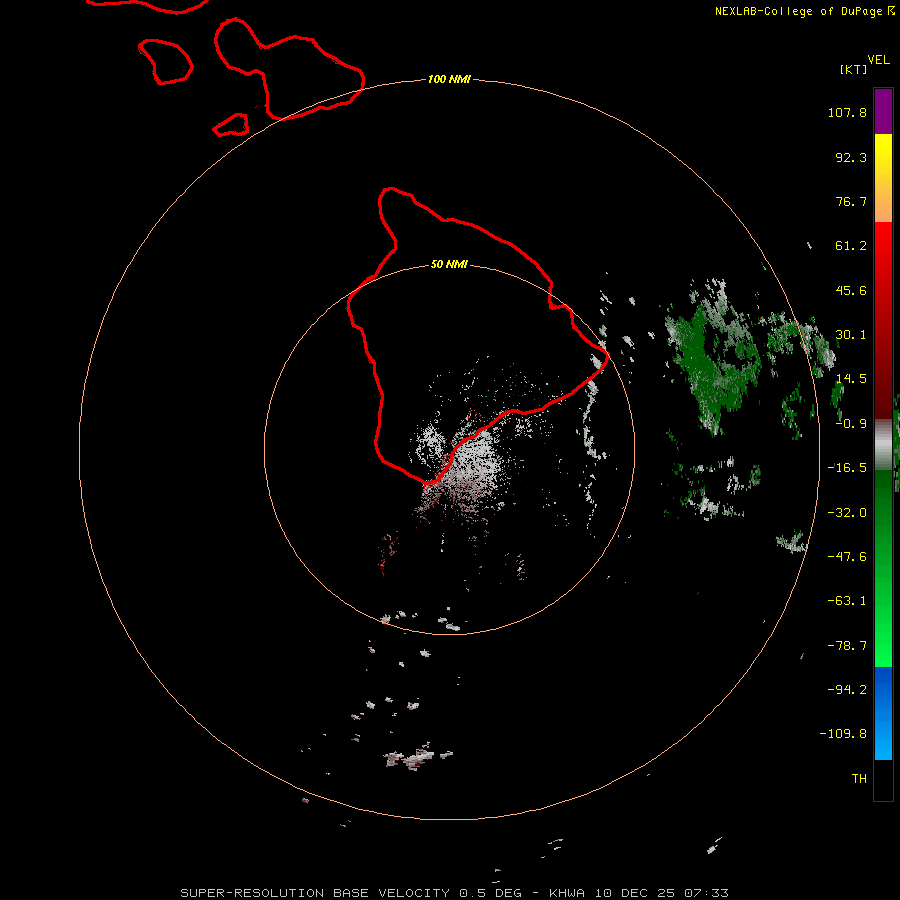
Task: Click the -0.9 velocity scale value
Action: pyautogui.click(x=851, y=424)
